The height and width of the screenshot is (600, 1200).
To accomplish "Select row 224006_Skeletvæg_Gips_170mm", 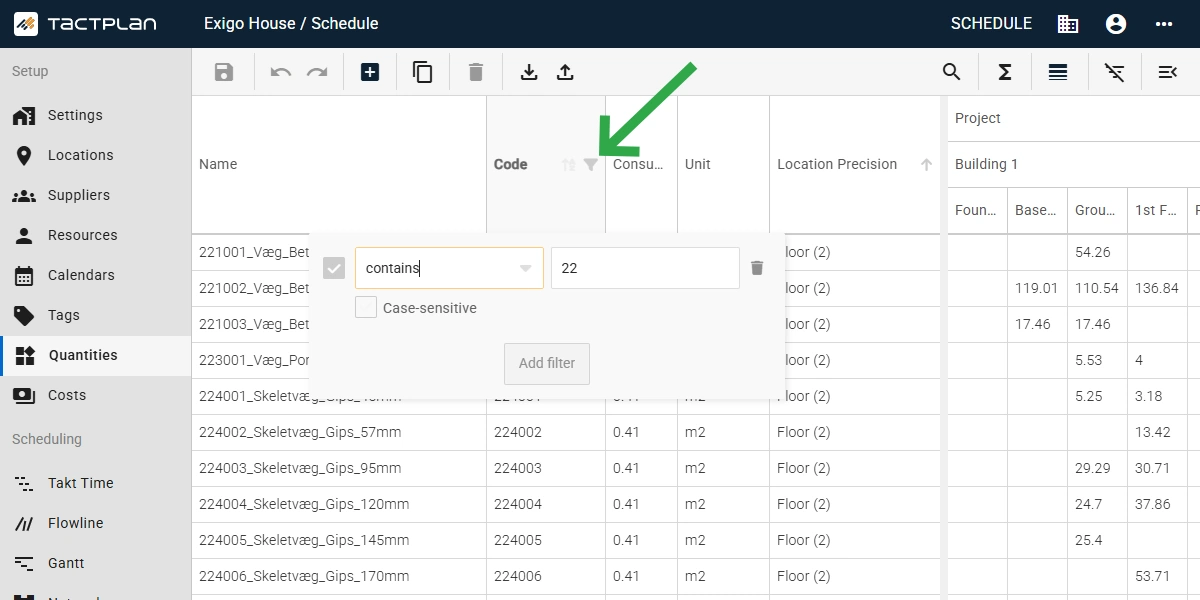I will pos(339,576).
